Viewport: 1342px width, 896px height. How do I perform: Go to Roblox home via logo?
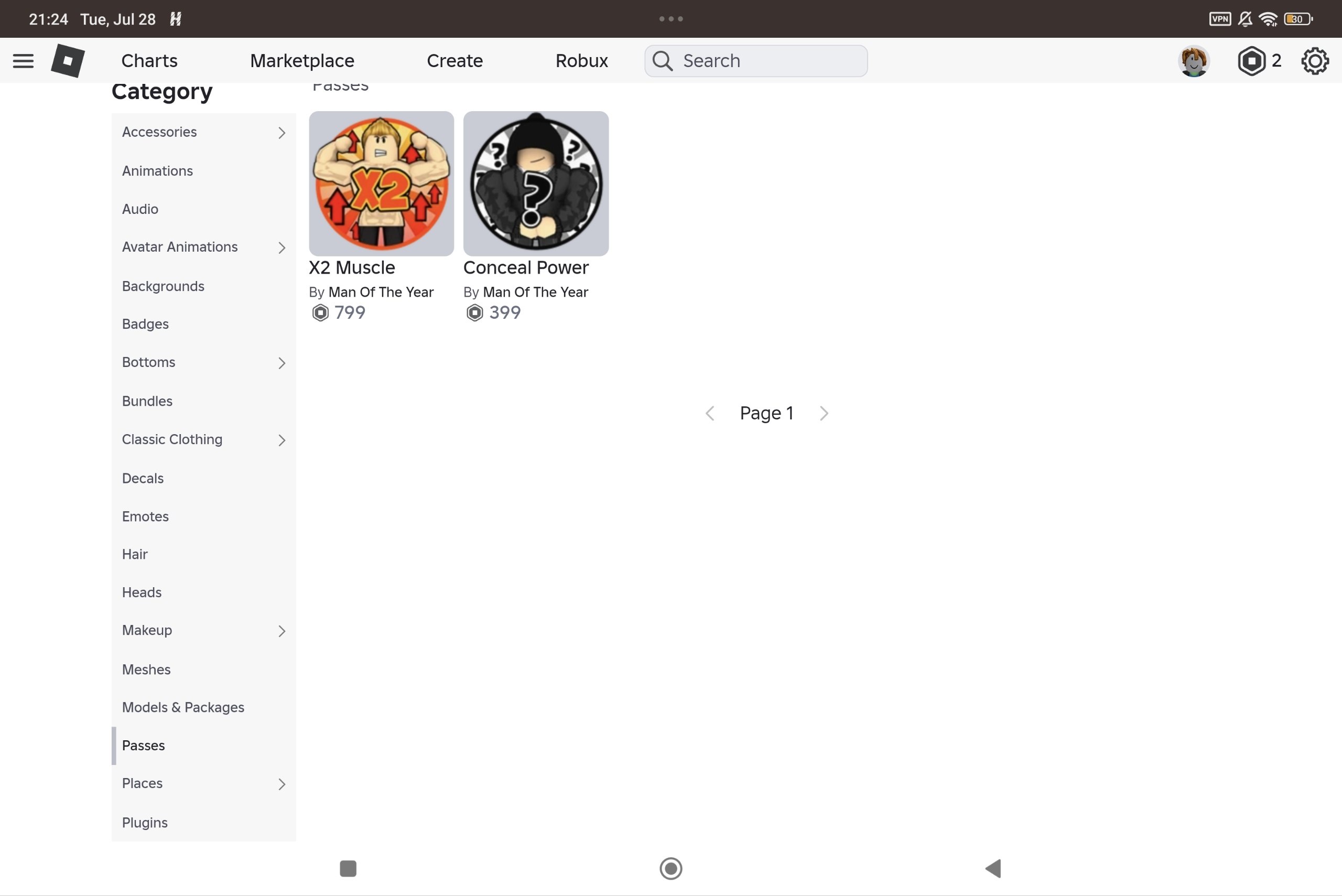point(68,61)
